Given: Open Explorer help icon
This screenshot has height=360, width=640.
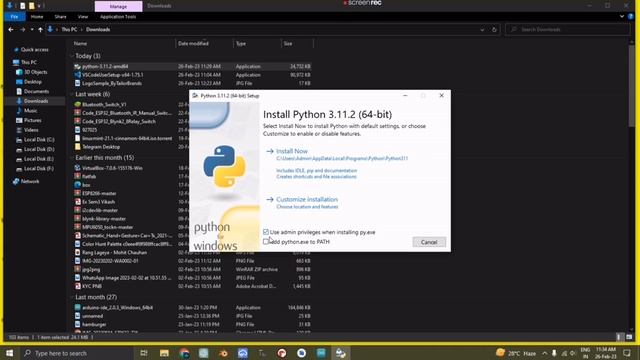Looking at the screenshot, I should (x=631, y=17).
